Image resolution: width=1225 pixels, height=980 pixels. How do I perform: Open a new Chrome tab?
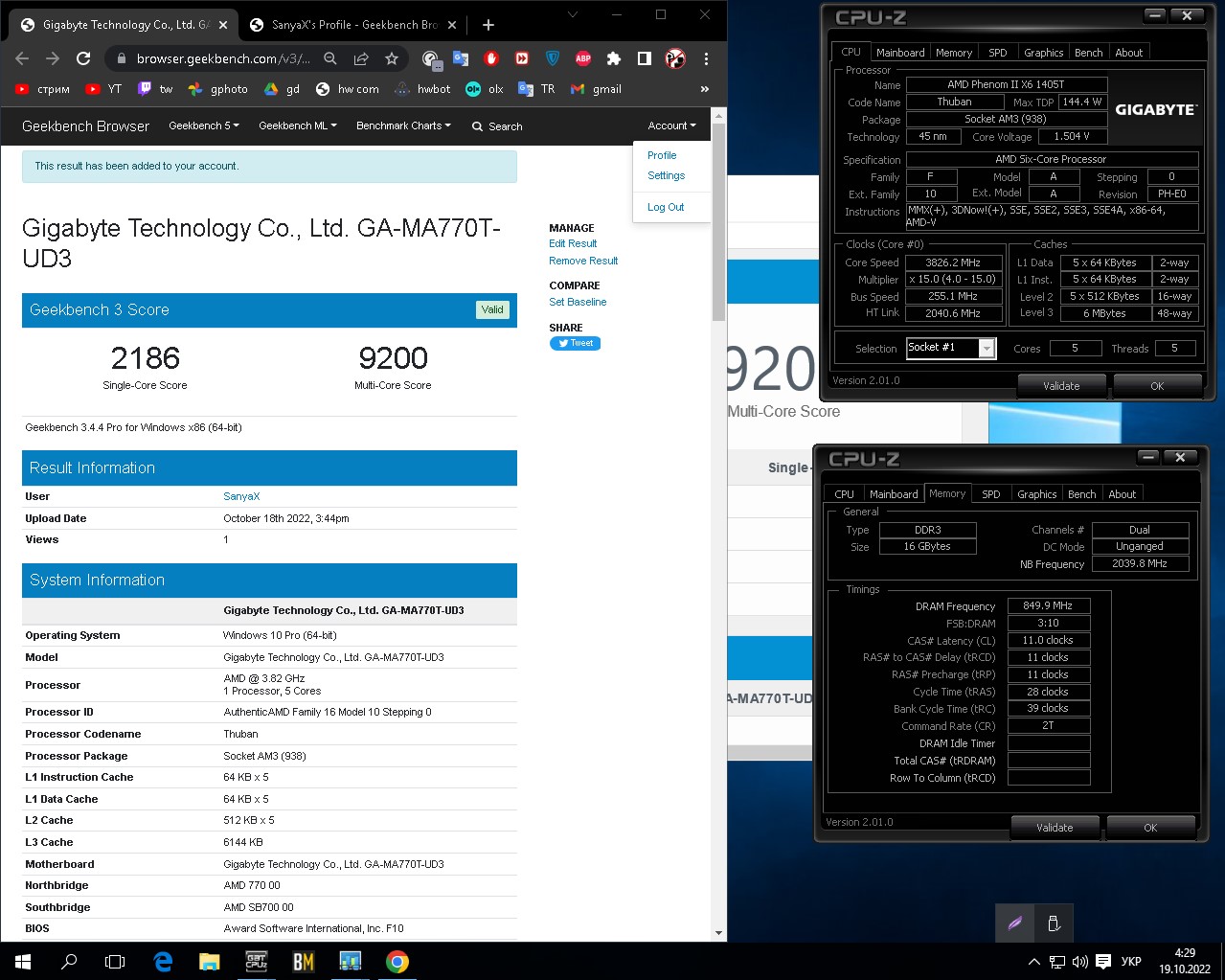coord(488,25)
